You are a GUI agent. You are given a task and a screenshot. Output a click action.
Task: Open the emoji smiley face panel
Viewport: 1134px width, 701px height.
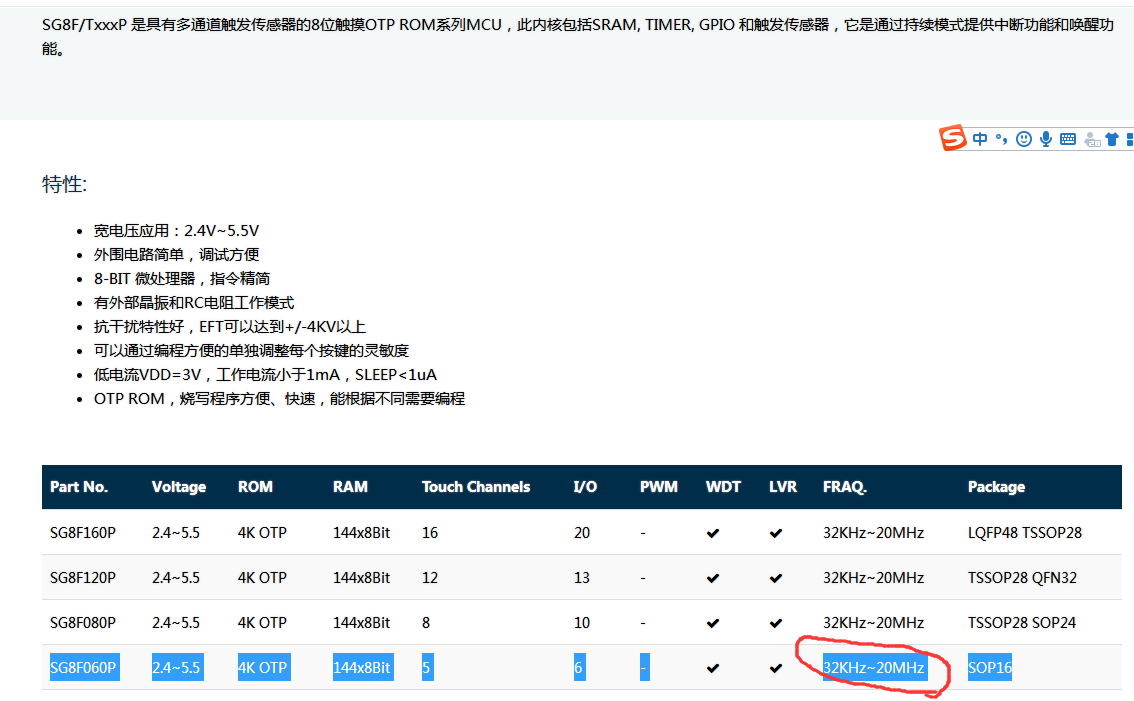(x=1023, y=139)
